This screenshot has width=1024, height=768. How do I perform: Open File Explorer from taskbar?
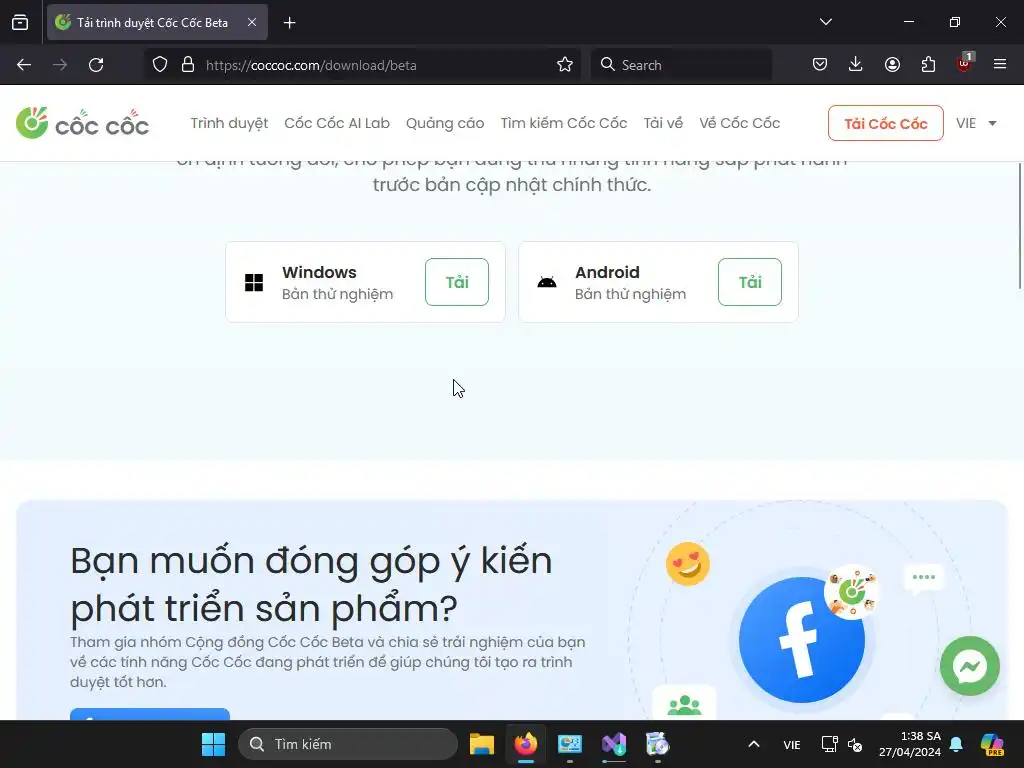coord(481,744)
